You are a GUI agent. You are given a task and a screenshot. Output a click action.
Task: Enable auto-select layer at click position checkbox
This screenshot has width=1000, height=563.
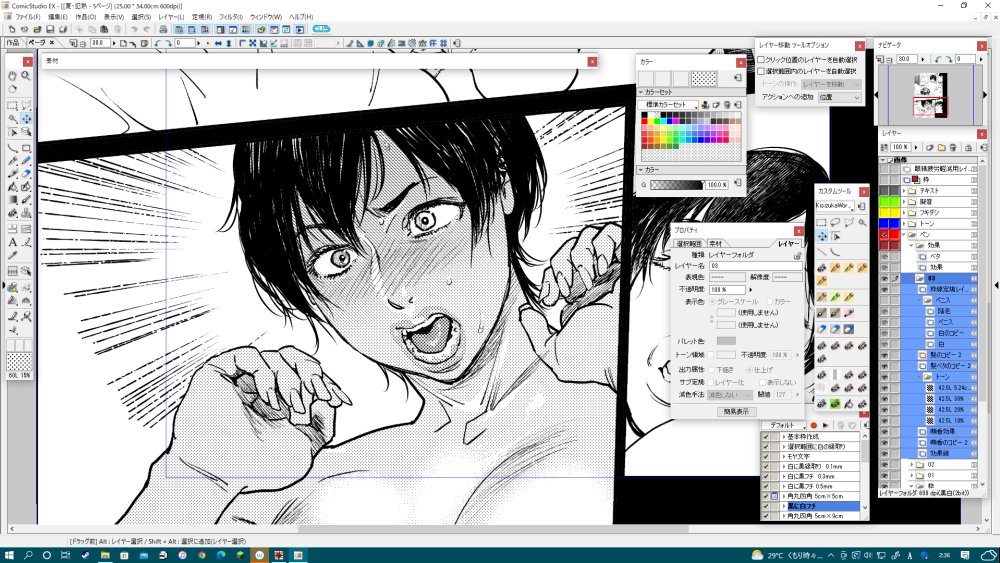click(761, 60)
